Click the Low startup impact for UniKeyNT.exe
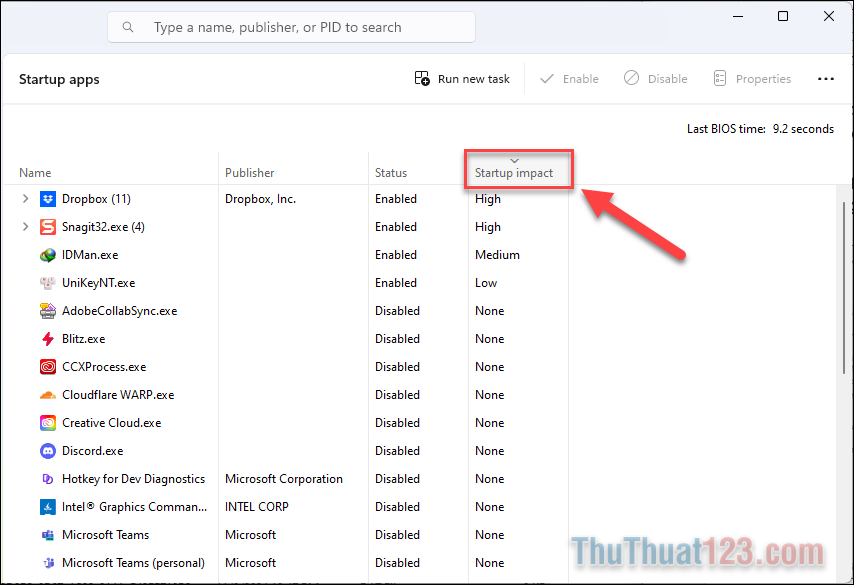 tap(486, 283)
